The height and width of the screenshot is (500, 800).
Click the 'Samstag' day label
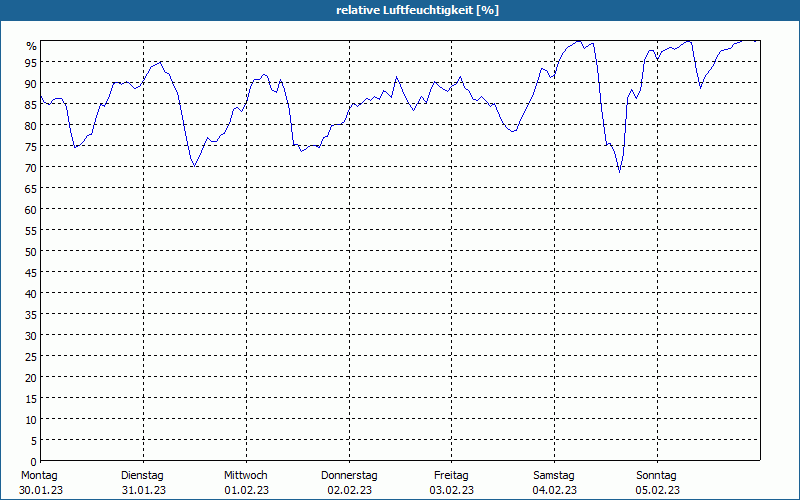(554, 475)
